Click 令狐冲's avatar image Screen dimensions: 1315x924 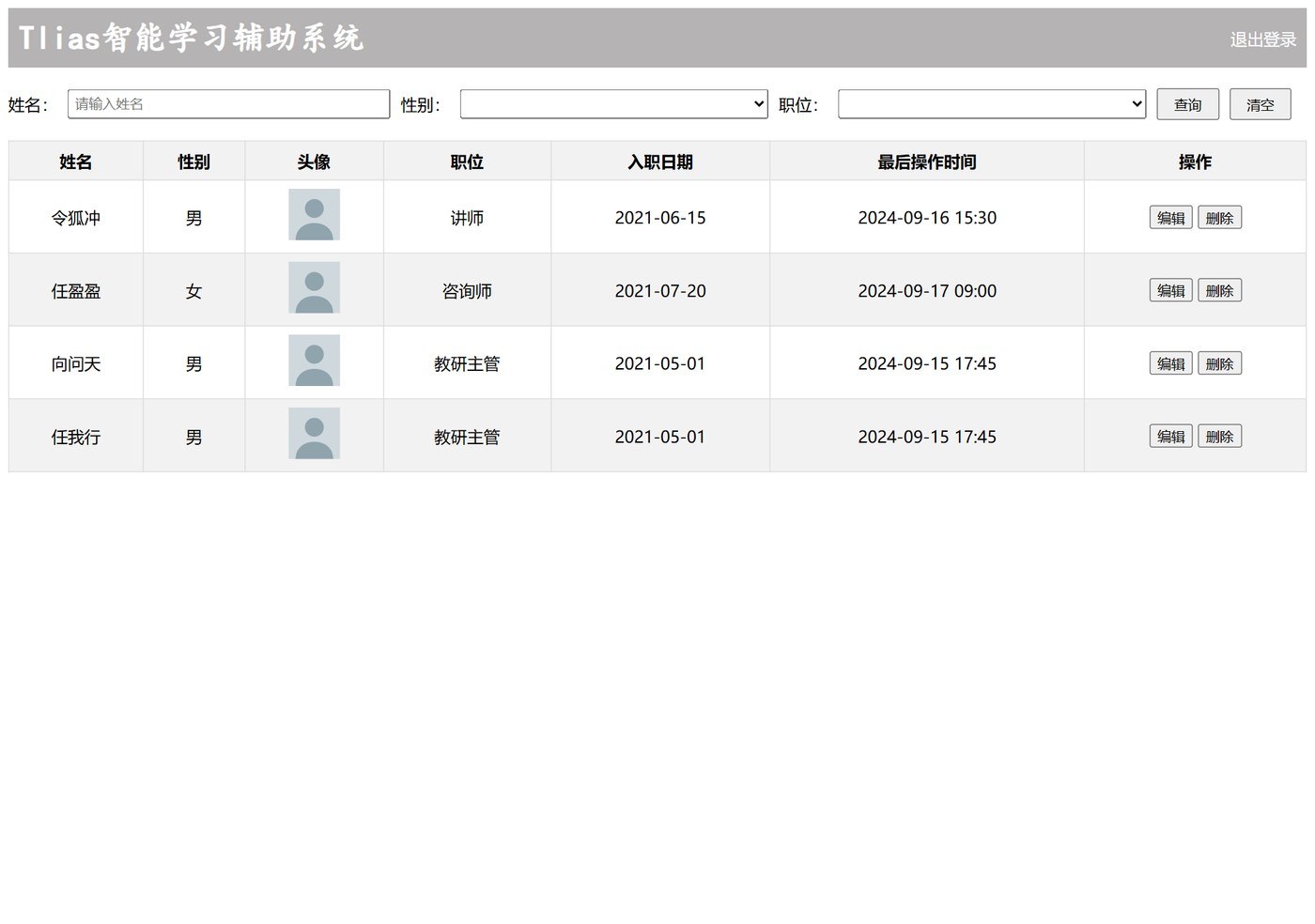pyautogui.click(x=314, y=215)
